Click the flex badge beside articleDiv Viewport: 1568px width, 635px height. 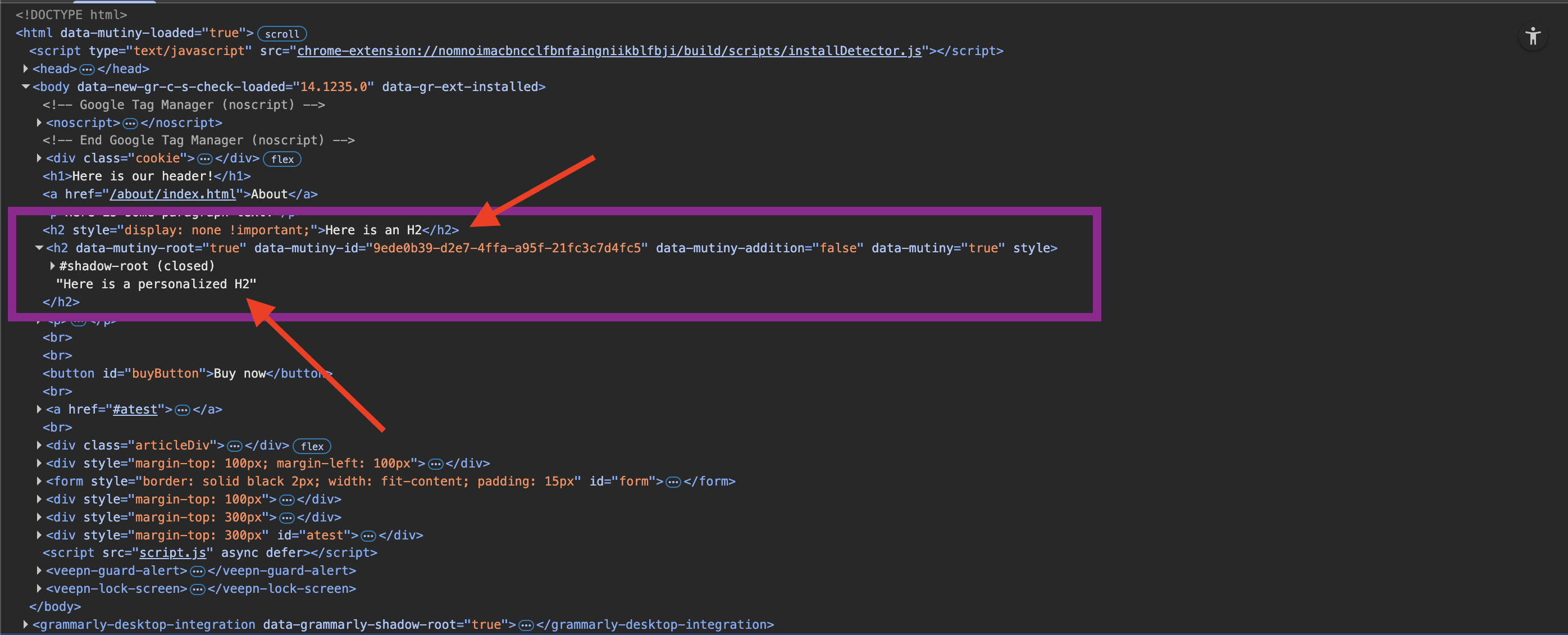[x=312, y=446]
